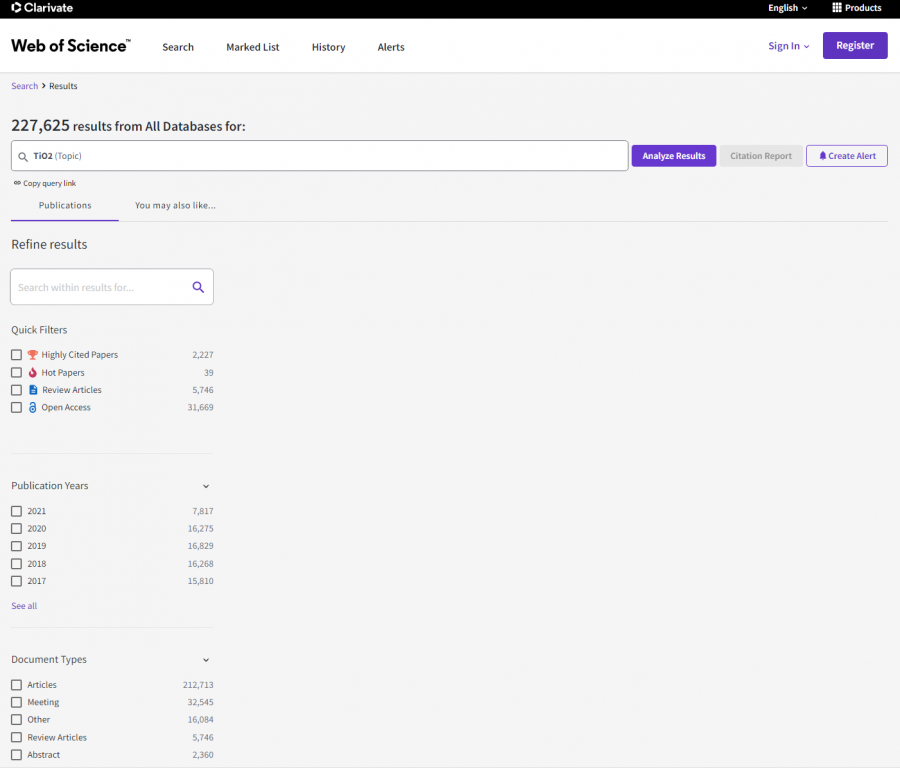Click the magnifier icon in refine search box
Viewport: 900px width, 768px height.
click(198, 287)
